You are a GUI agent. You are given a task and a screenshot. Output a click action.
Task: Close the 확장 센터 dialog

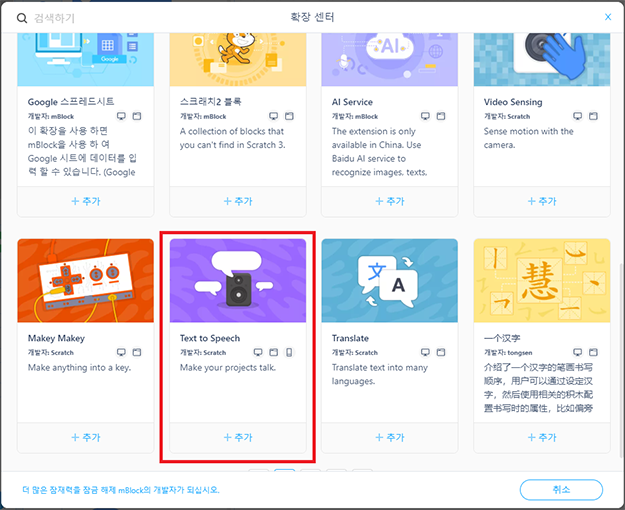608,17
